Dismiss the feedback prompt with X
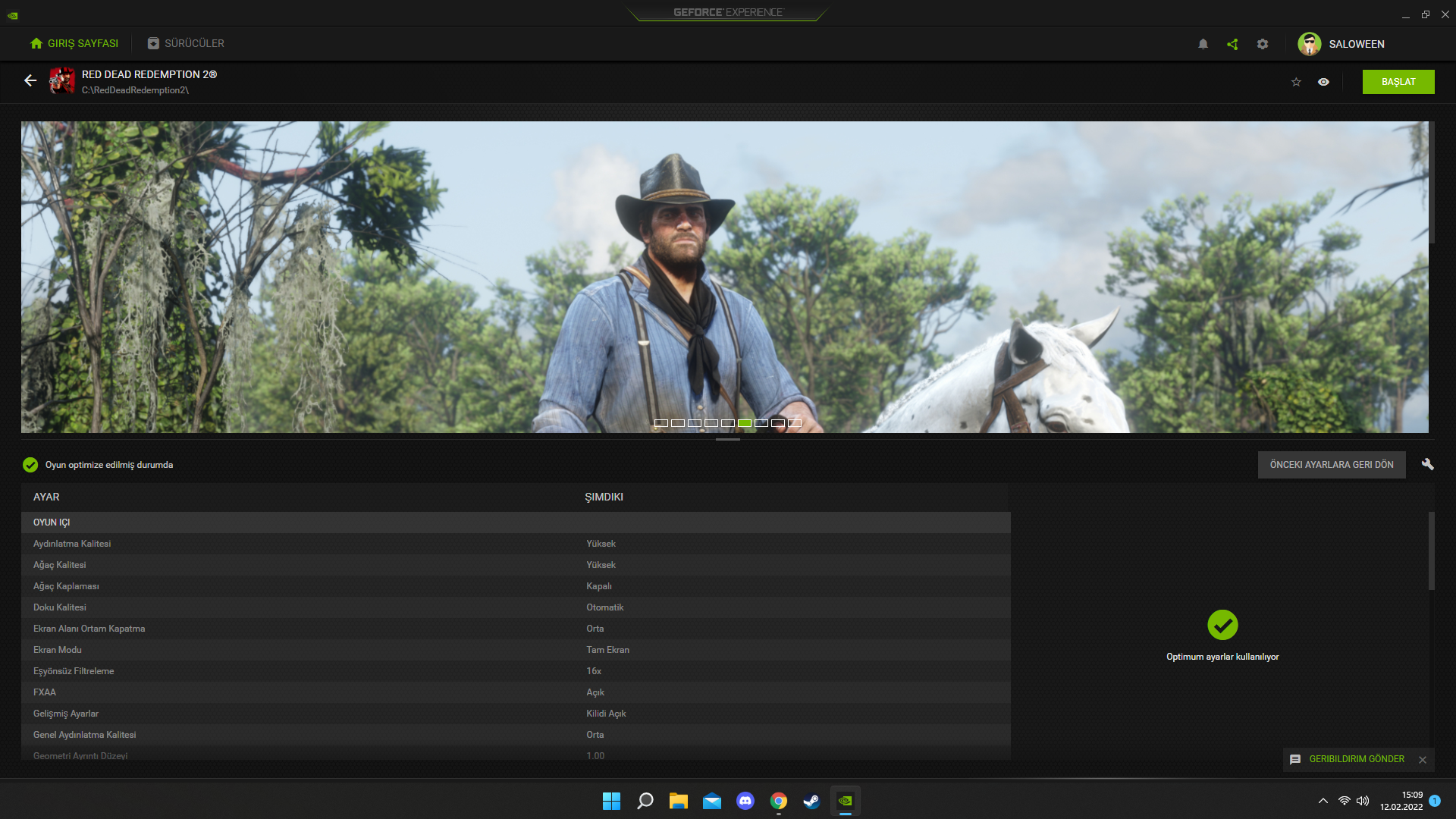This screenshot has height=819, width=1456. [x=1423, y=760]
